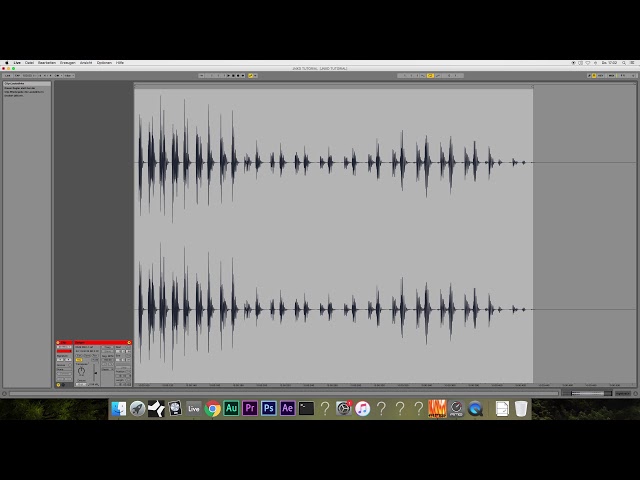Open Adobe After Effects from the Dock
Viewport: 640px width, 480px height.
(x=287, y=408)
